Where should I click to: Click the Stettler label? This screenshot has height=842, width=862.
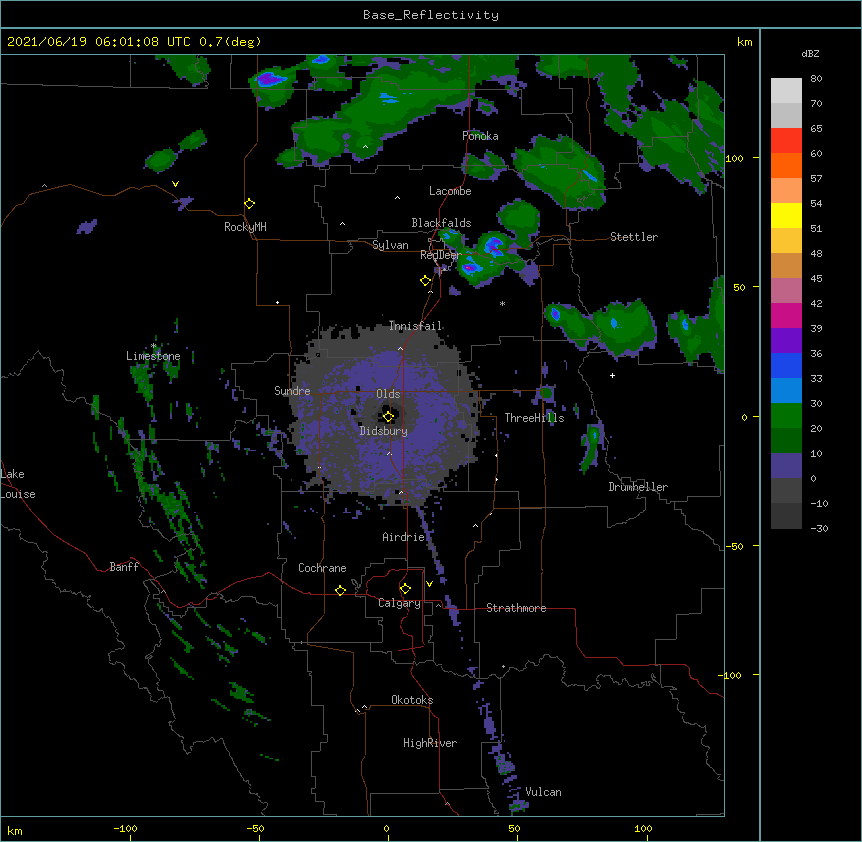point(634,237)
